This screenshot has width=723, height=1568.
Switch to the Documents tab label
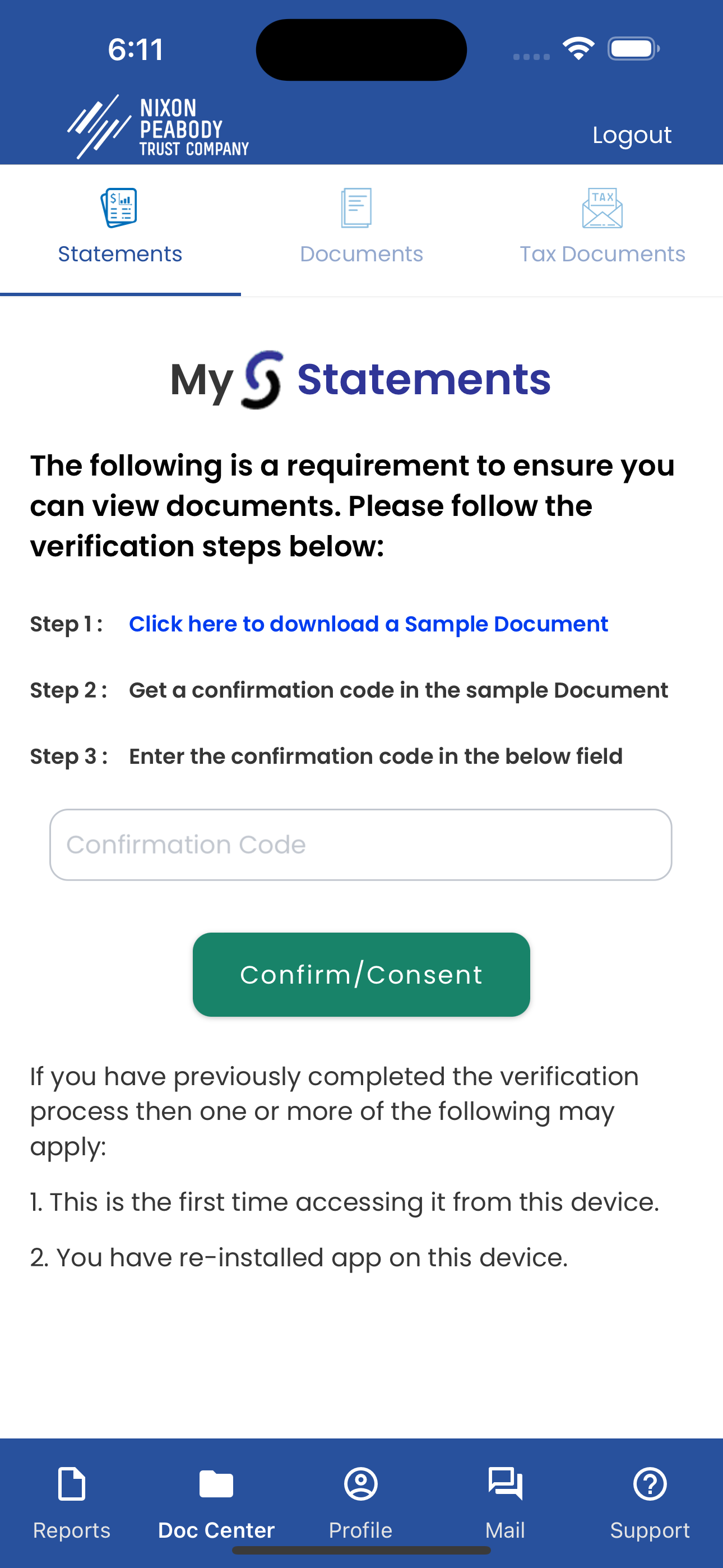[x=361, y=254]
